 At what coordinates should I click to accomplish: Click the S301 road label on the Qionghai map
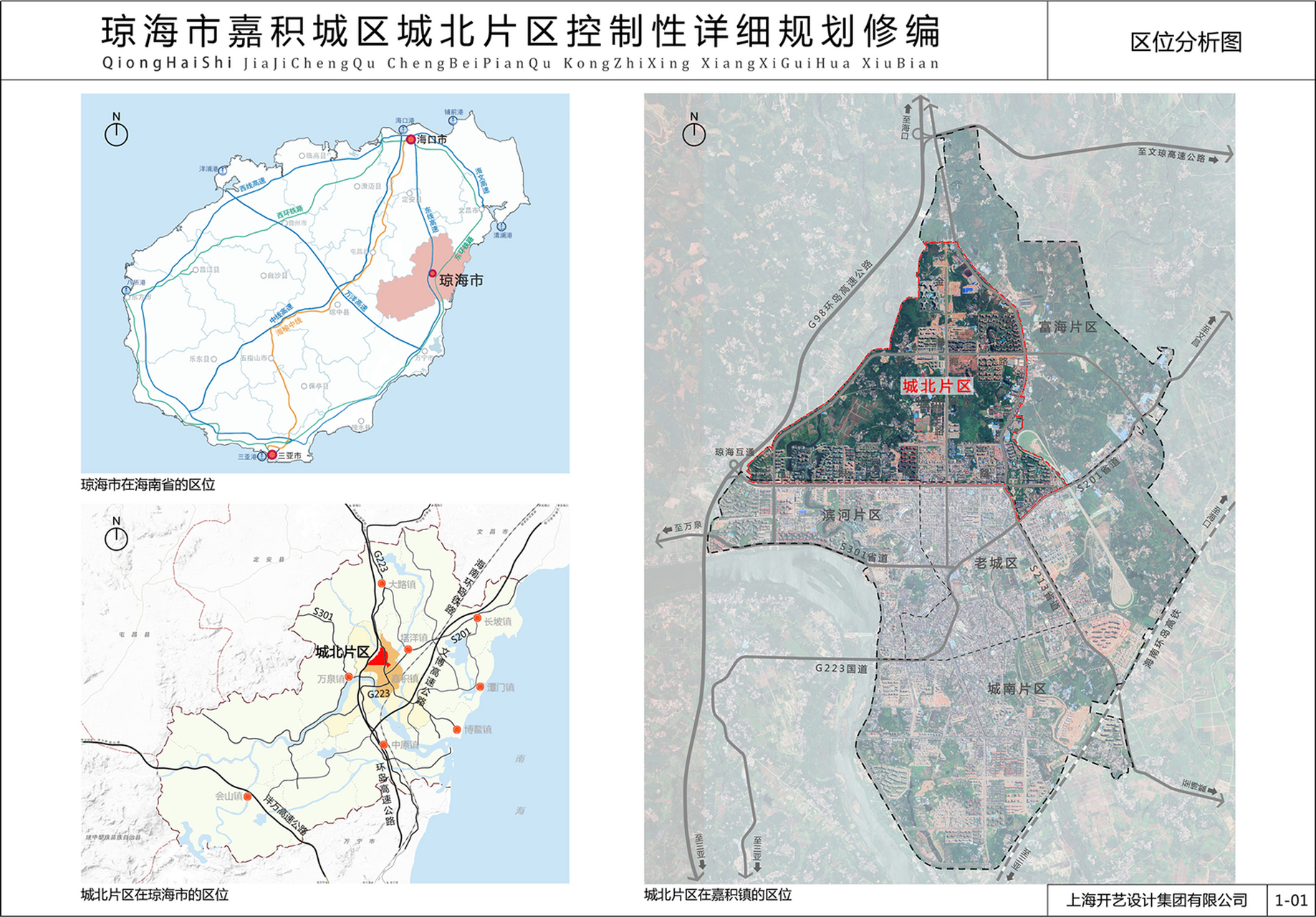tap(324, 615)
